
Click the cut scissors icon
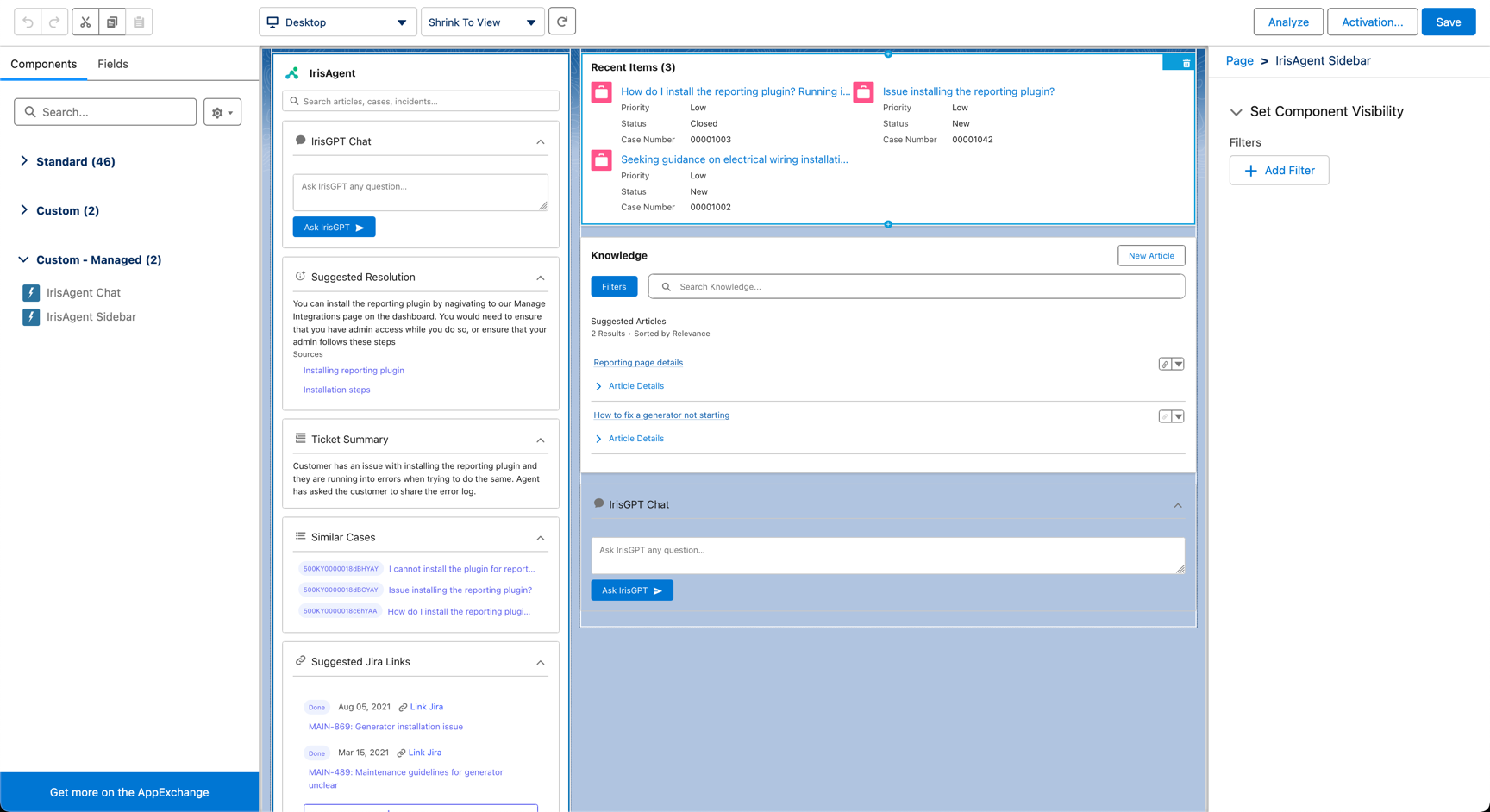click(85, 22)
